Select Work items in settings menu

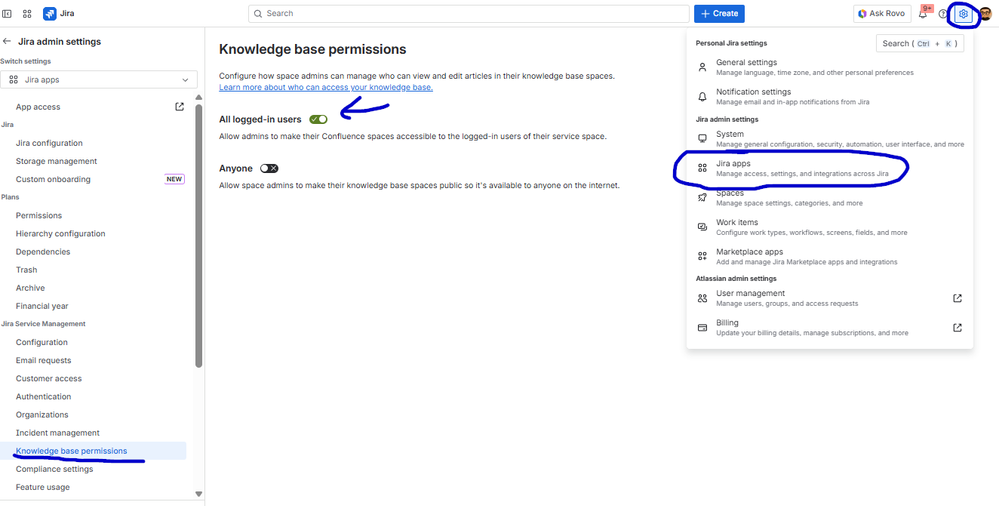[830, 227]
